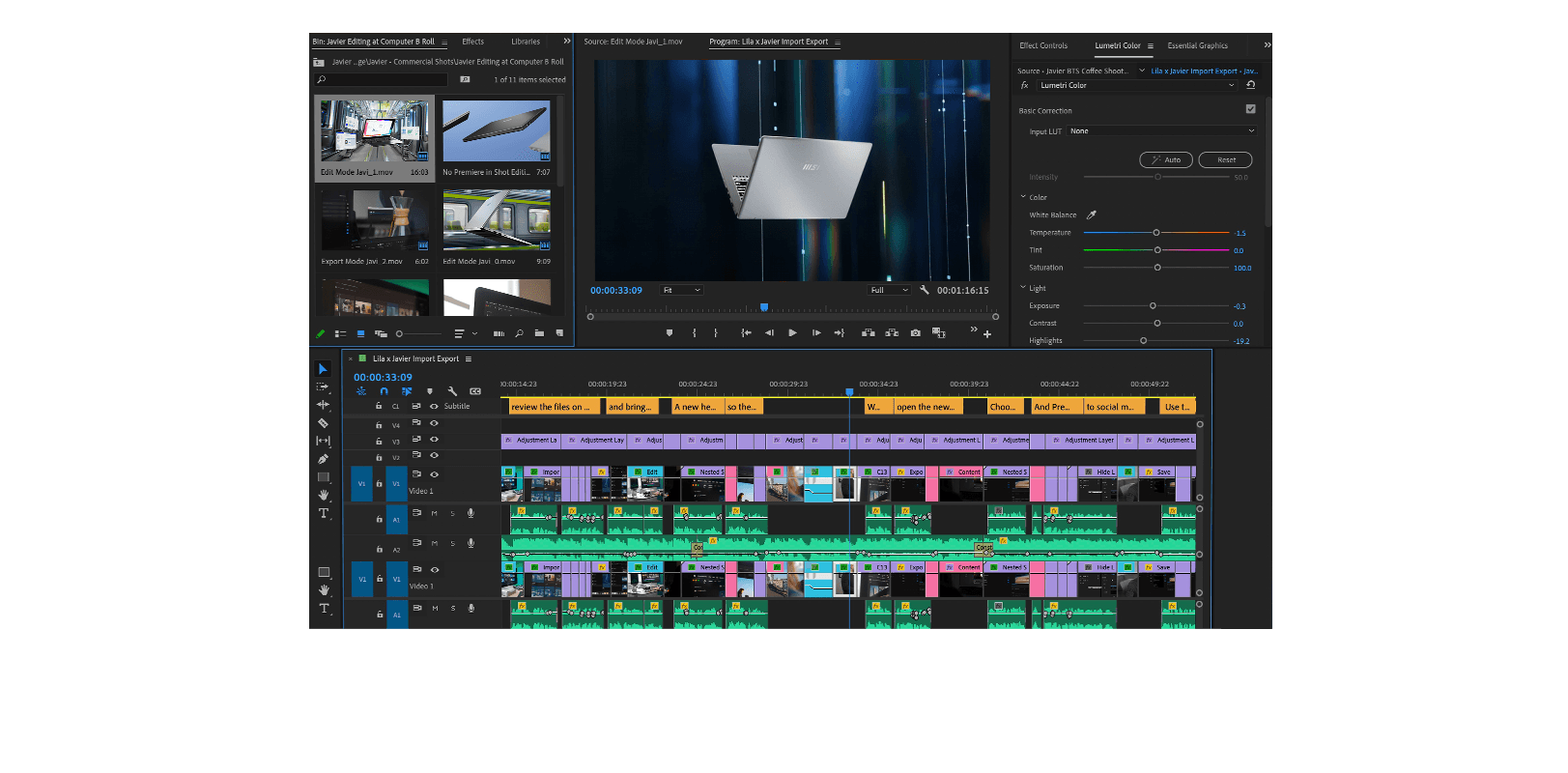
Task: Mute the A2 audio track
Action: [x=434, y=543]
